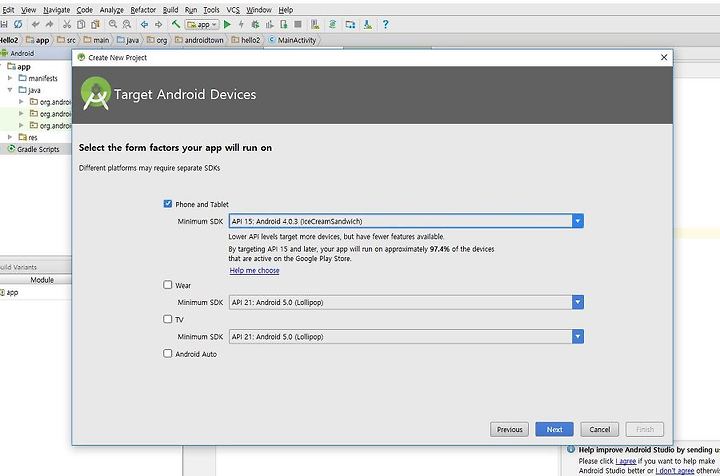Enable the Wear form factor checkbox
Image resolution: width=720 pixels, height=476 pixels.
(x=168, y=285)
